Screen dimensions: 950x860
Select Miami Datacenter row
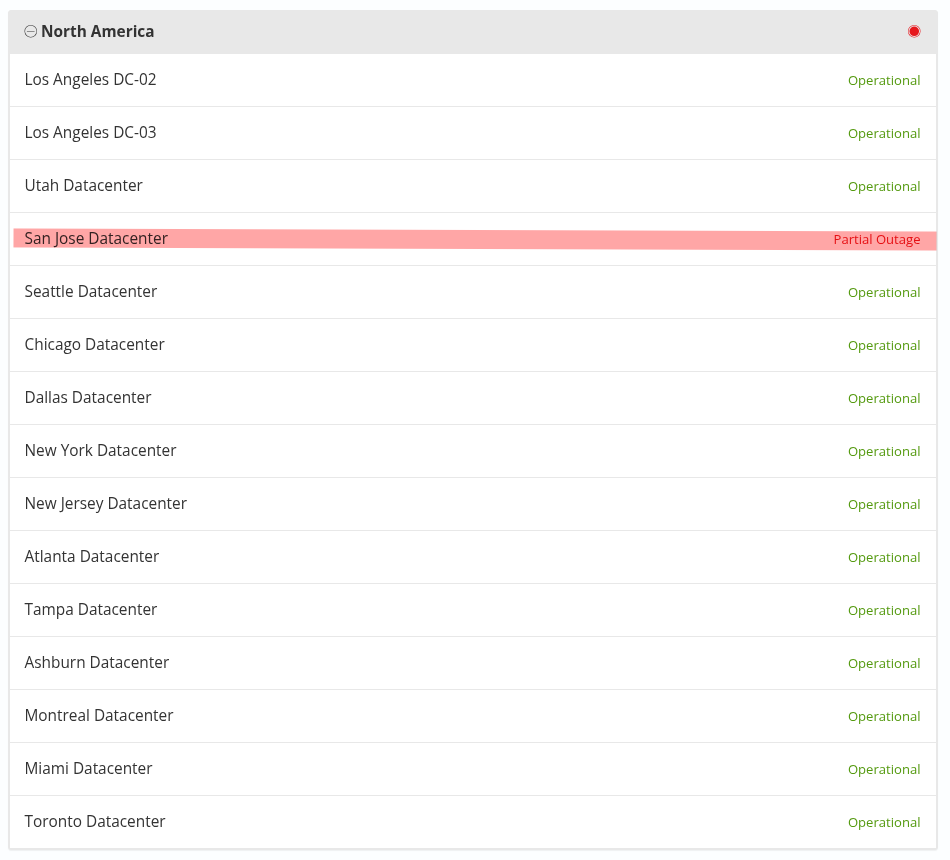(88, 769)
